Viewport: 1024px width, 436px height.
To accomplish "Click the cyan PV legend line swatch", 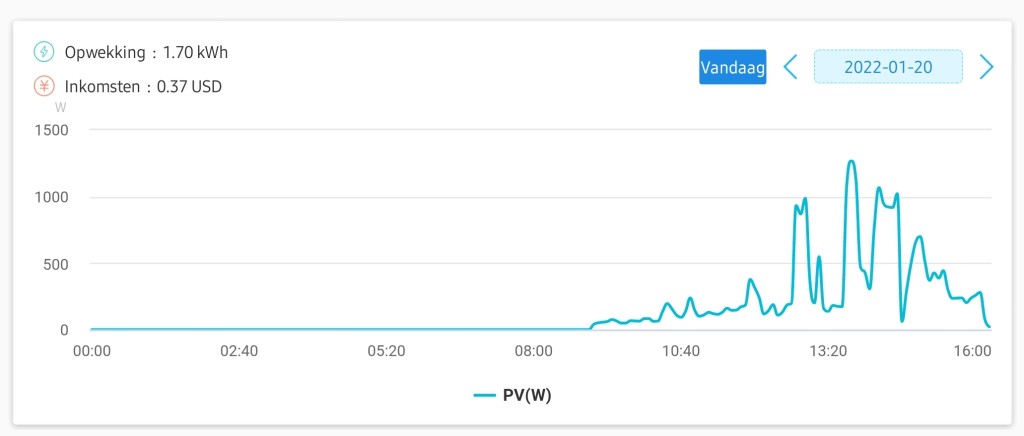I will [485, 395].
